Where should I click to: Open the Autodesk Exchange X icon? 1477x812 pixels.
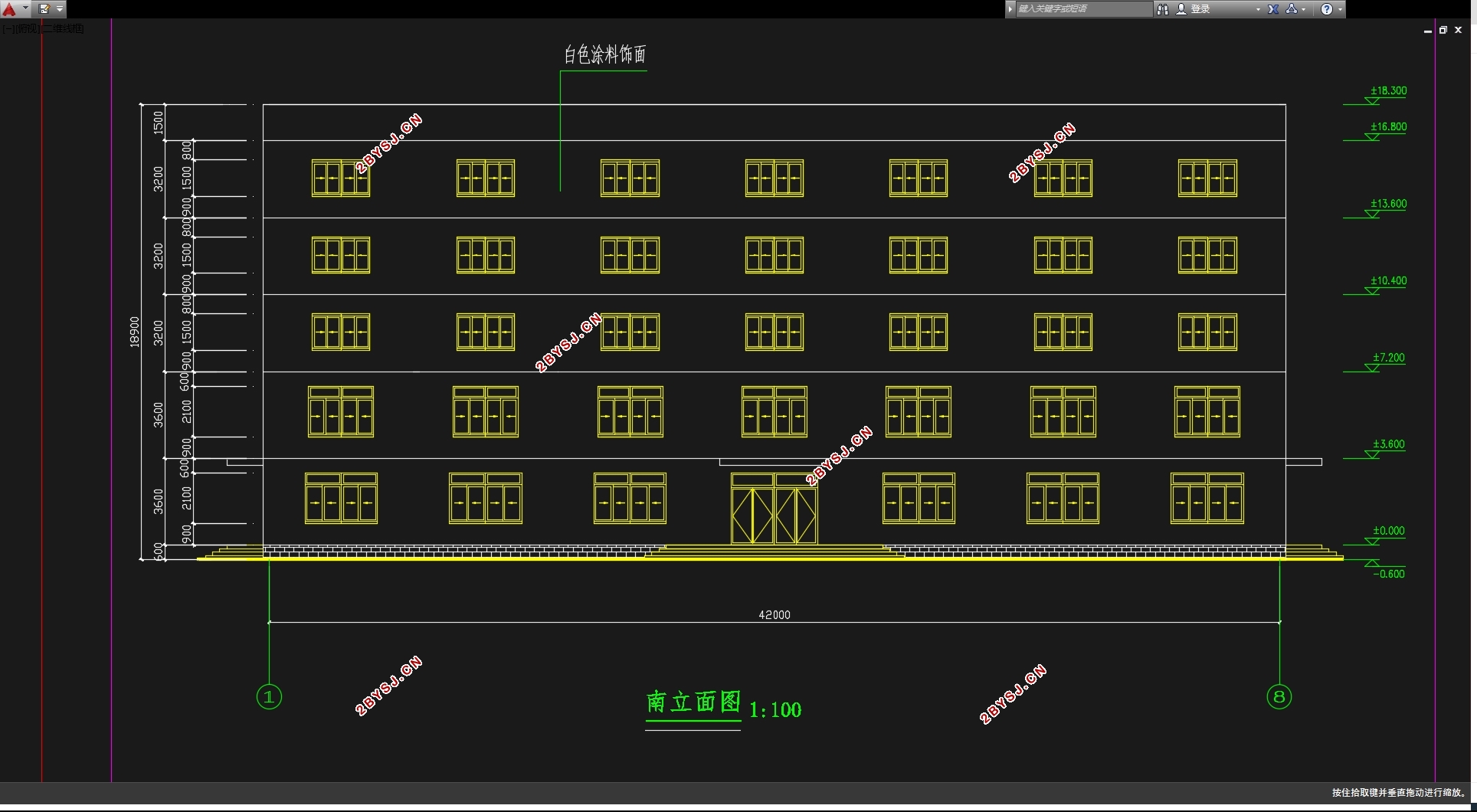point(1273,9)
